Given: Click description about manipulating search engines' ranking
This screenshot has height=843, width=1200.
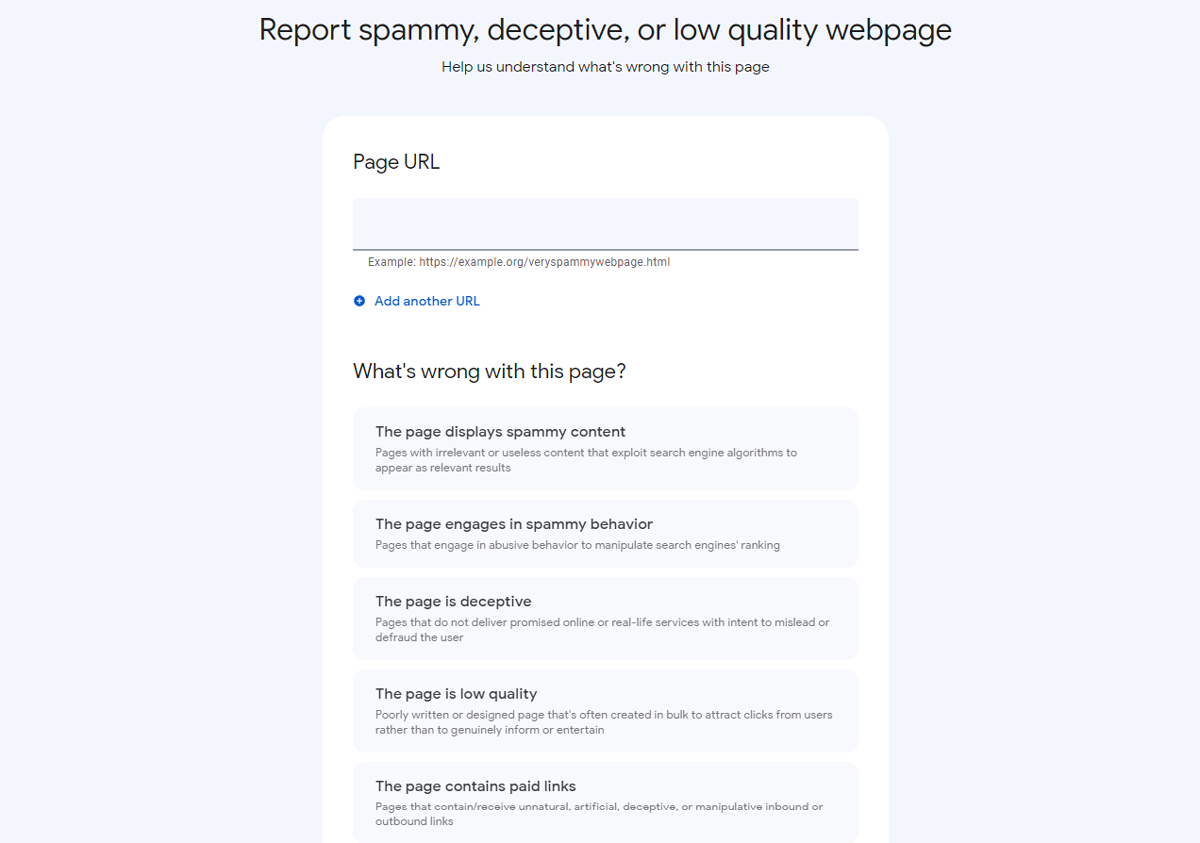Looking at the screenshot, I should (x=577, y=545).
